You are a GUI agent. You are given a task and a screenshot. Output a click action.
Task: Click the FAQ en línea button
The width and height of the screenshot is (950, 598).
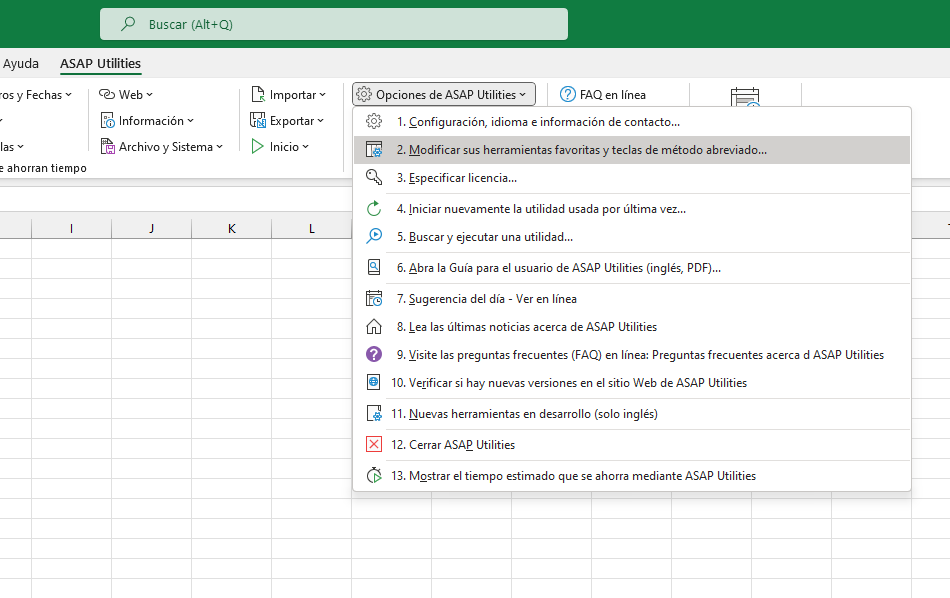(603, 95)
